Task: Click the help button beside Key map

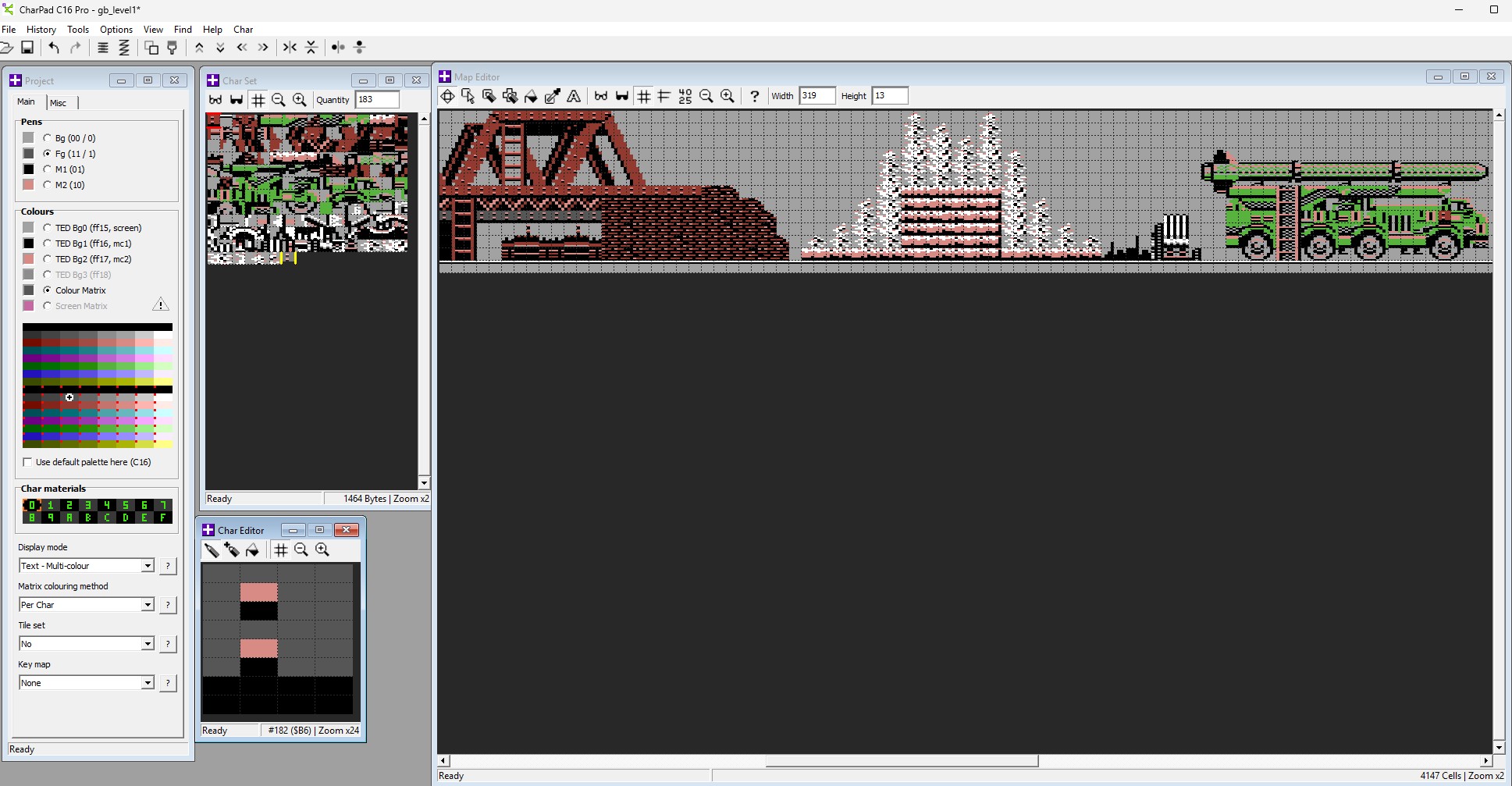Action: (168, 683)
